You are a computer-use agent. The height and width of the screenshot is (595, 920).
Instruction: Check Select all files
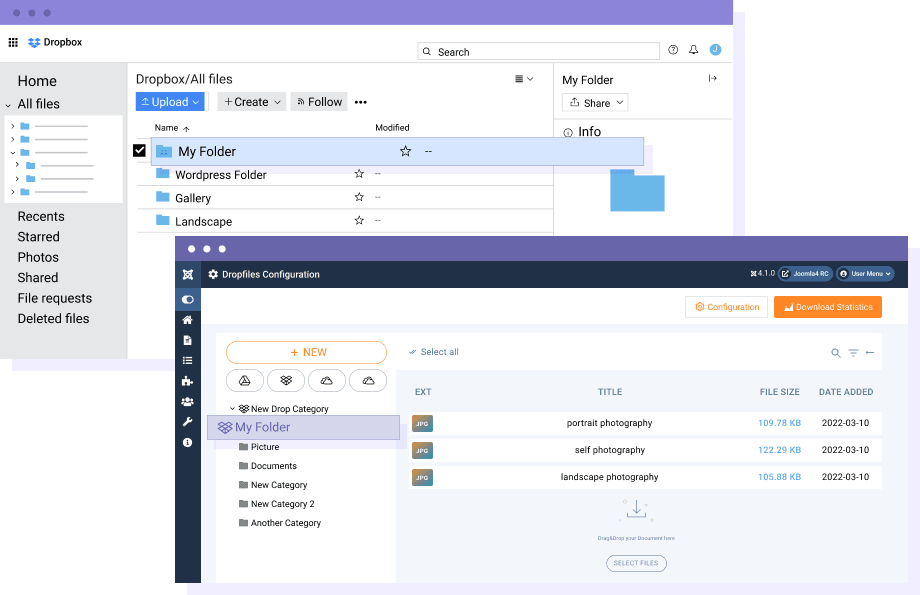[434, 352]
